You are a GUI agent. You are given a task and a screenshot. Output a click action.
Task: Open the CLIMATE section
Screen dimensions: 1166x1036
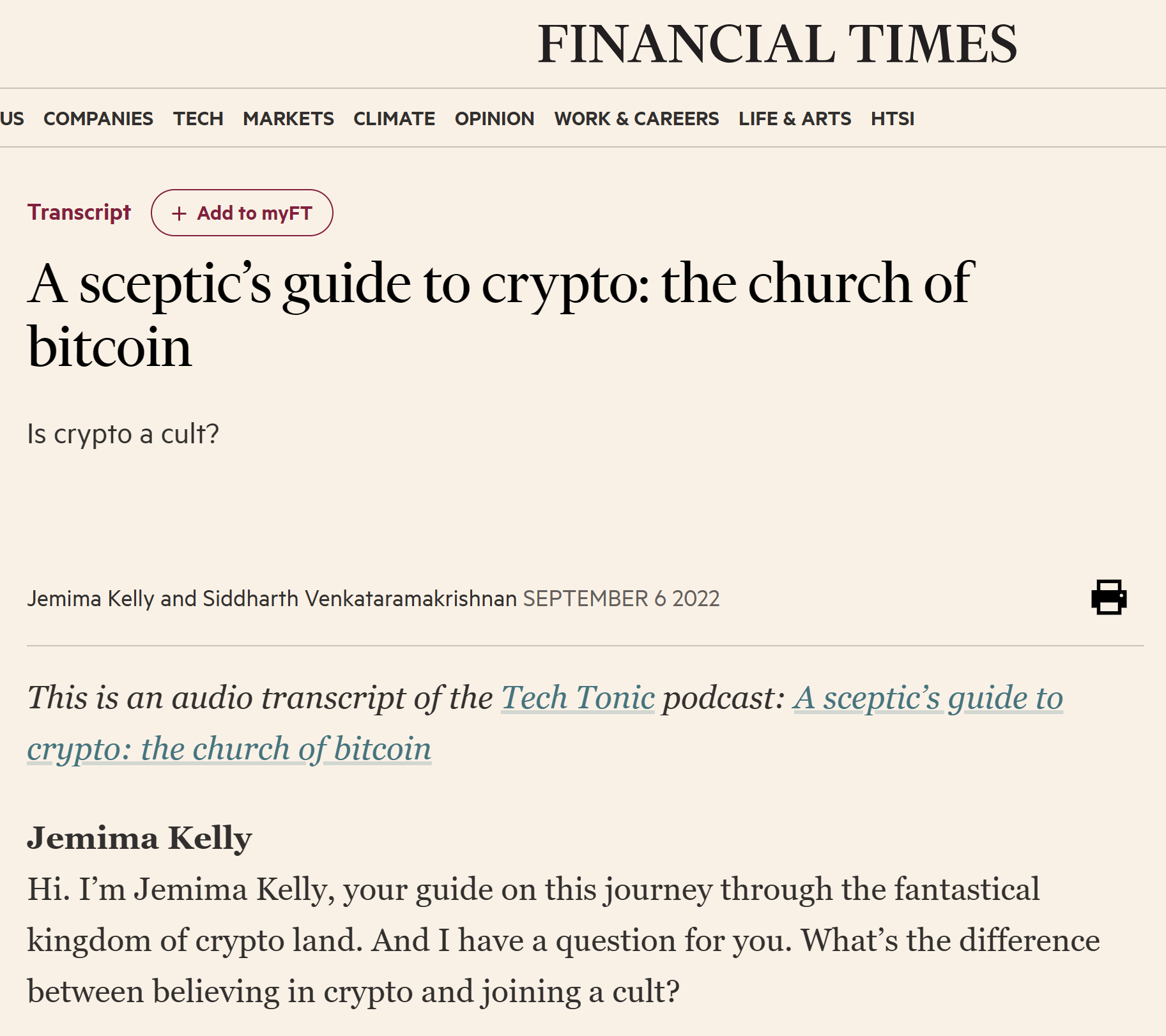(x=394, y=118)
